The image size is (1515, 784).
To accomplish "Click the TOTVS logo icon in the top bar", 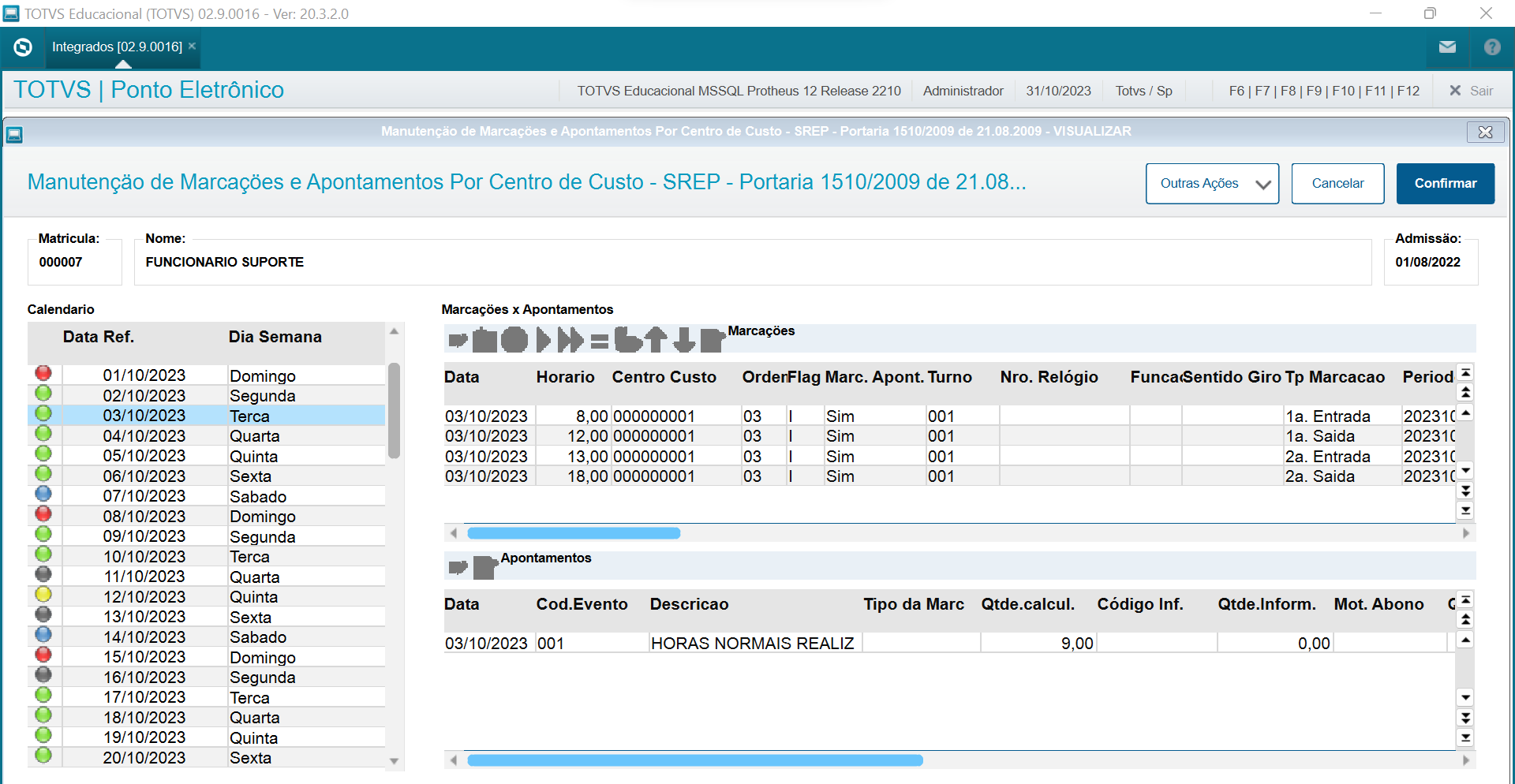I will point(23,47).
